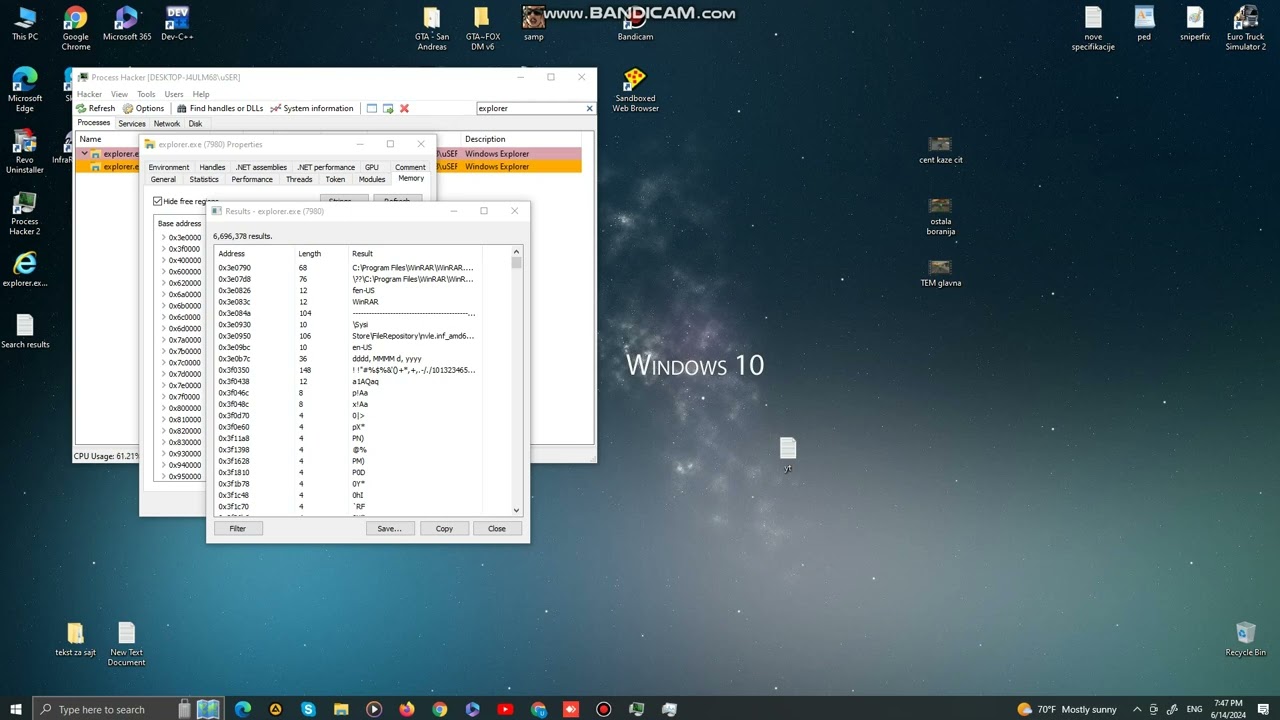Click the red X terminate icon in toolbar
The height and width of the screenshot is (720, 1280).
[x=404, y=108]
